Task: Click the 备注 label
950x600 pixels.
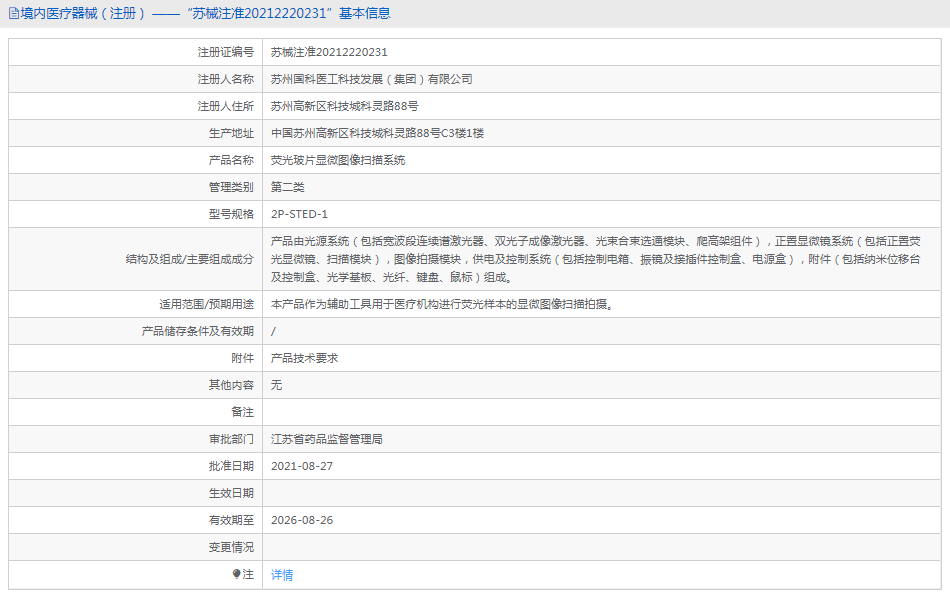Action: (242, 412)
